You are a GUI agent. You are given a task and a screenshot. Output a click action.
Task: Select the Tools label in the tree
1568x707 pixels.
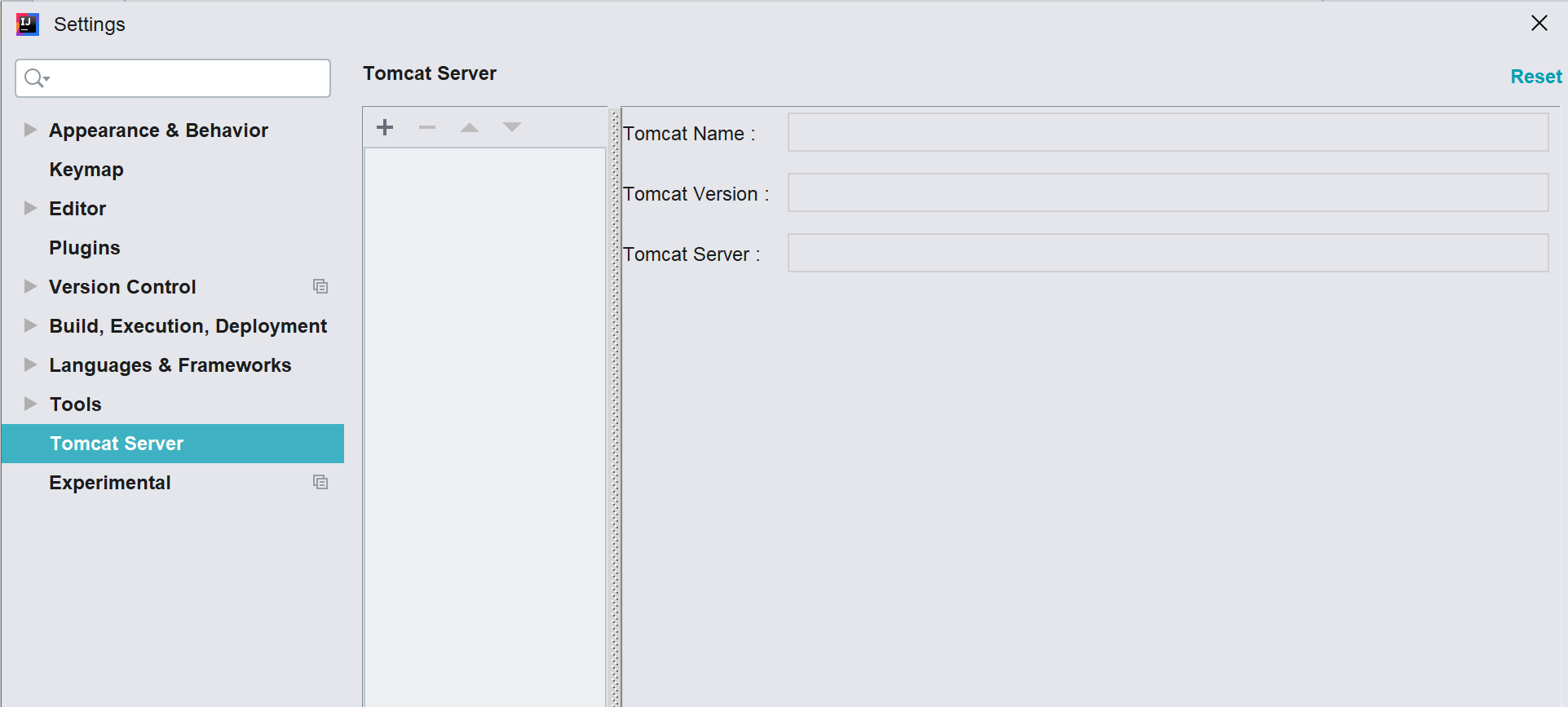tap(76, 404)
